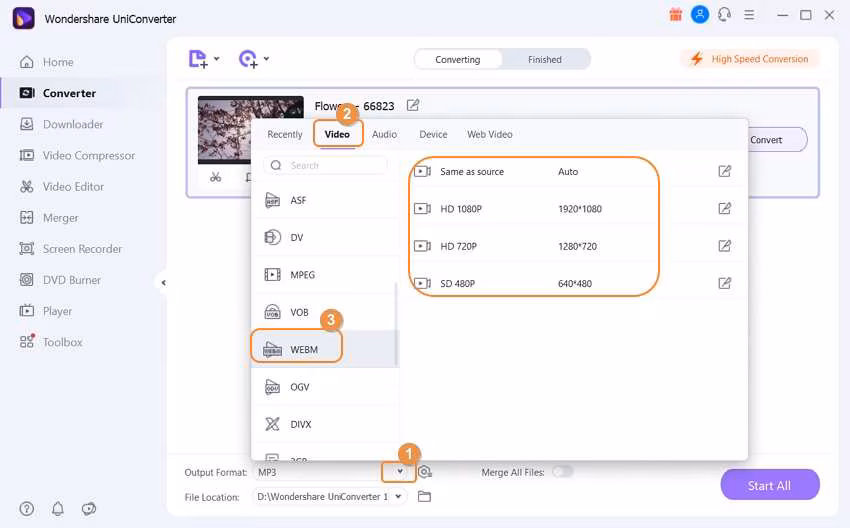Screen dimensions: 850x528
Task: Choose VOB format from list
Action: pyautogui.click(x=325, y=312)
